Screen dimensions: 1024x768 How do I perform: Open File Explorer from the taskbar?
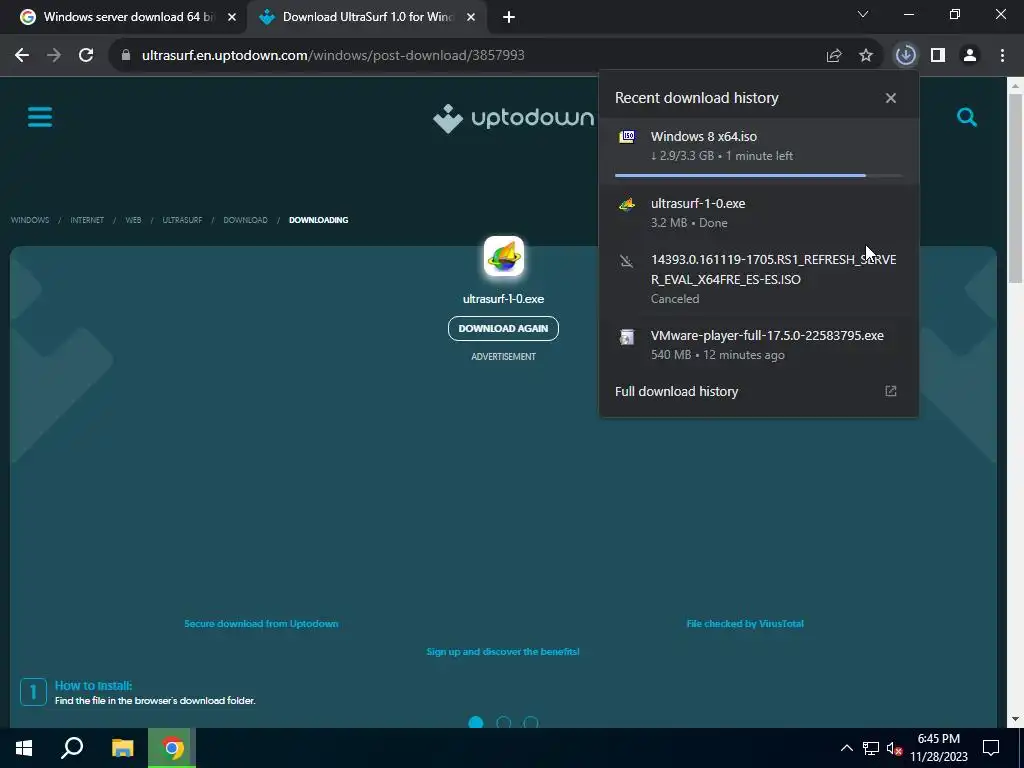(x=122, y=748)
